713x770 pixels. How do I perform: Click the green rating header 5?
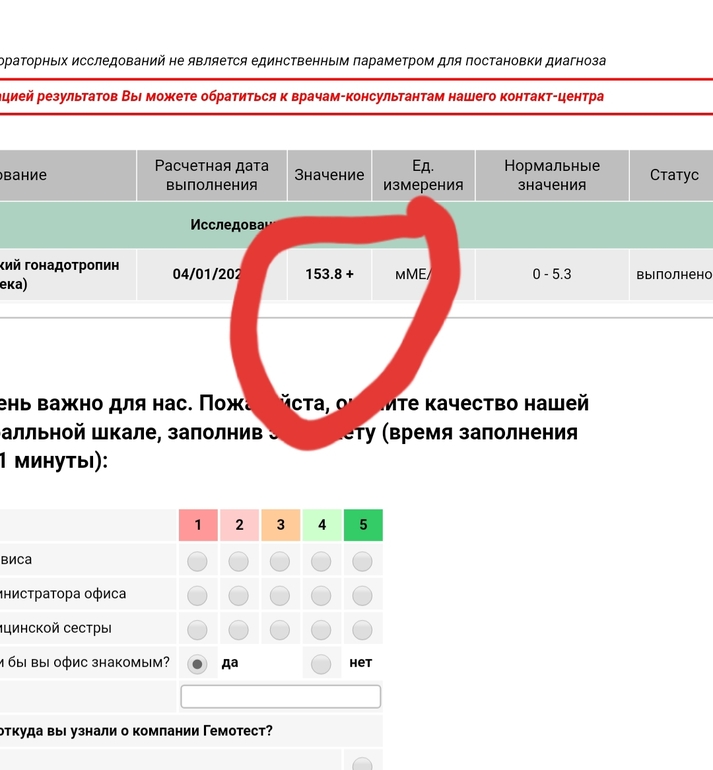[x=362, y=525]
